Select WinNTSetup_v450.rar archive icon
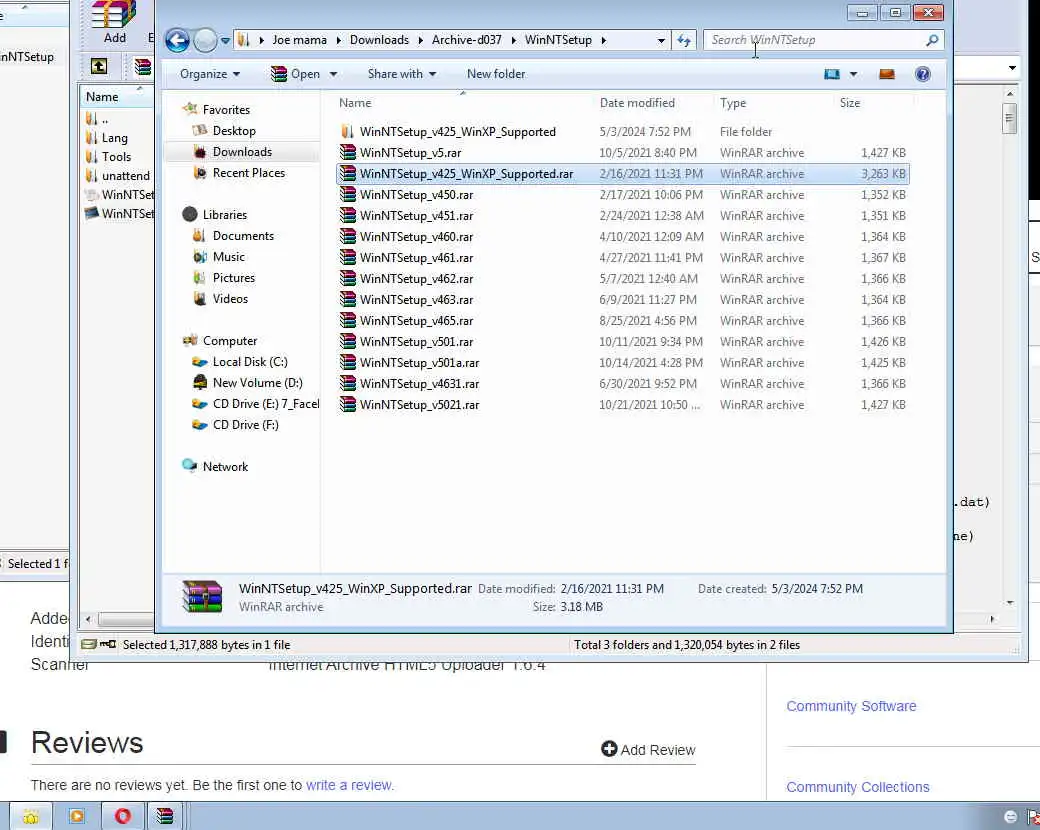Image resolution: width=1040 pixels, height=830 pixels. tap(348, 194)
